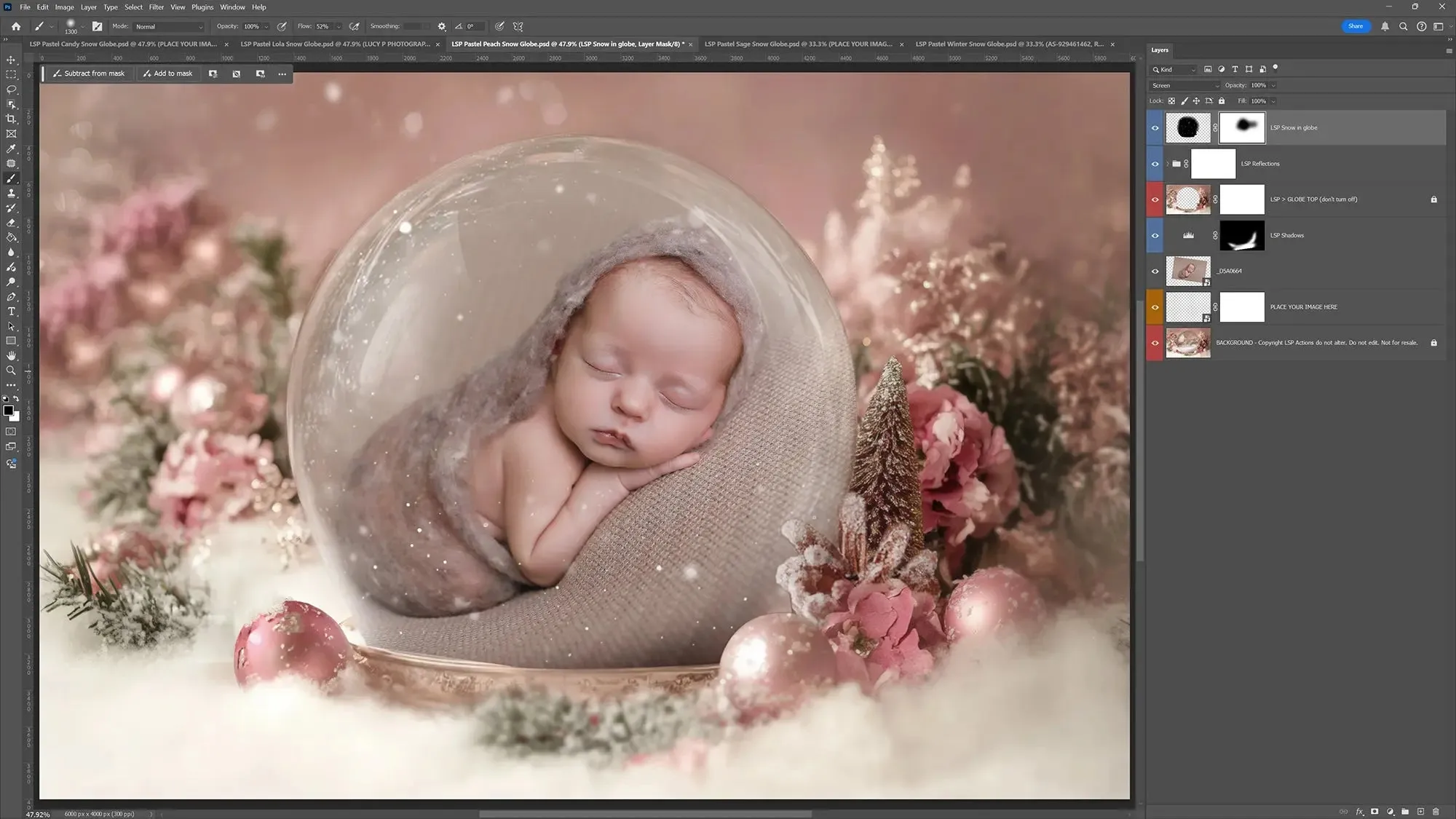Click Subtract from mask button
Screen dimensions: 1456x819
[x=89, y=74]
